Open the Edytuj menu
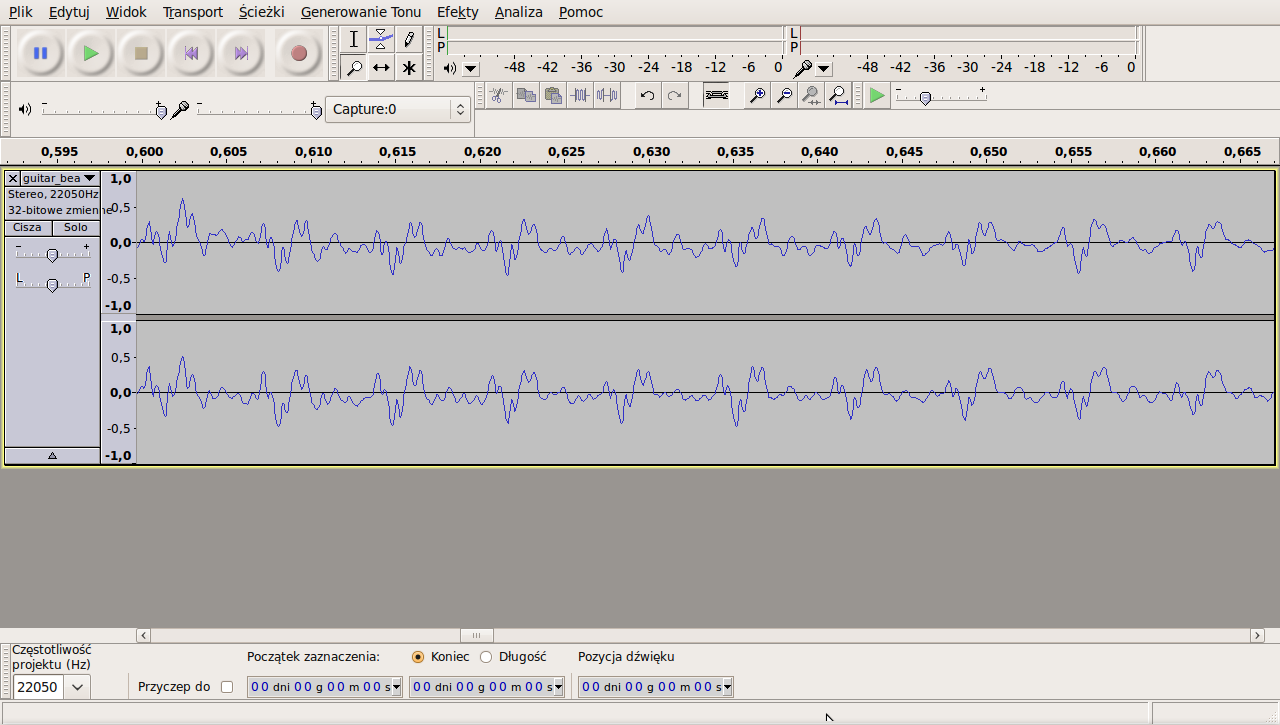1280x725 pixels. 69,12
